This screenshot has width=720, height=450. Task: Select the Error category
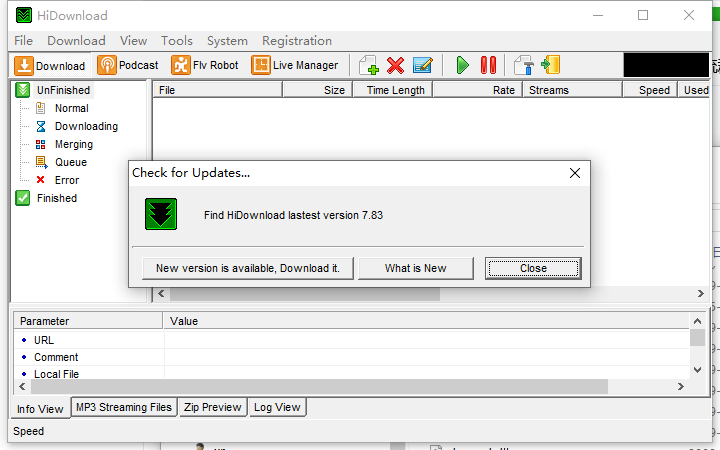(67, 180)
